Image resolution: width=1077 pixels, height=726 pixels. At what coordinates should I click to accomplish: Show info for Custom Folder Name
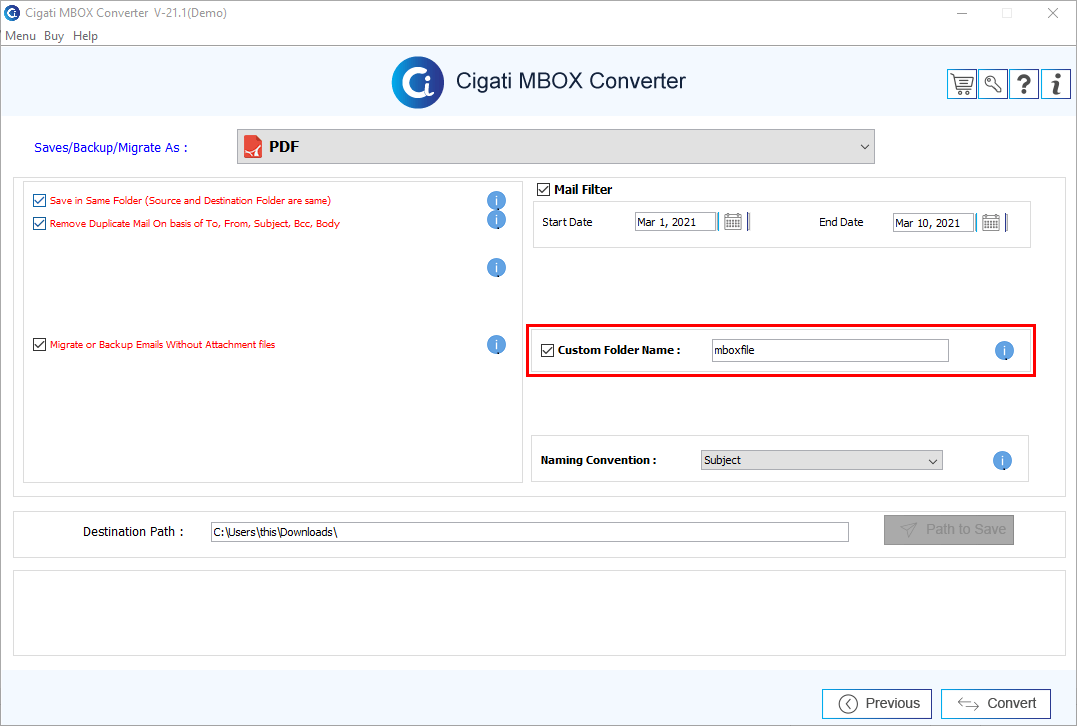(1004, 350)
